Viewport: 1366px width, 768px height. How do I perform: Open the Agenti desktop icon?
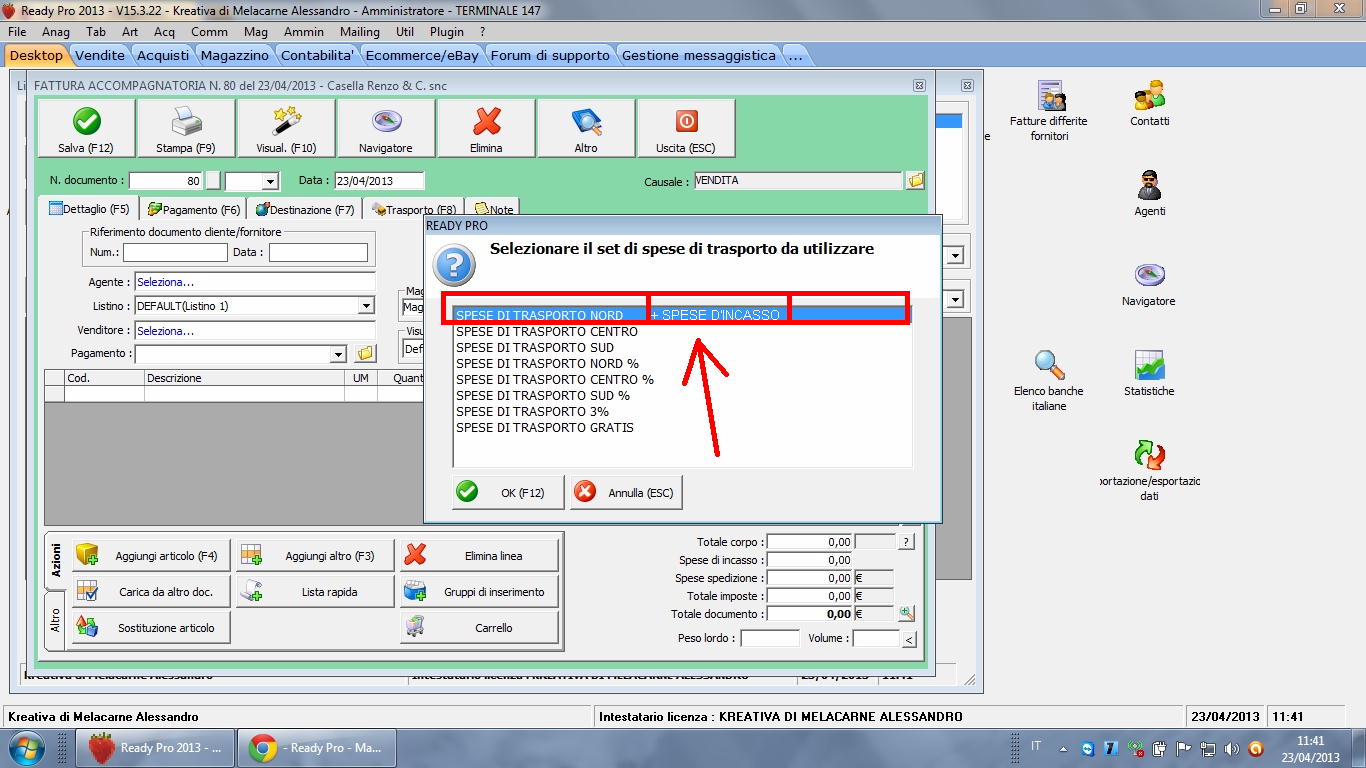[1149, 193]
